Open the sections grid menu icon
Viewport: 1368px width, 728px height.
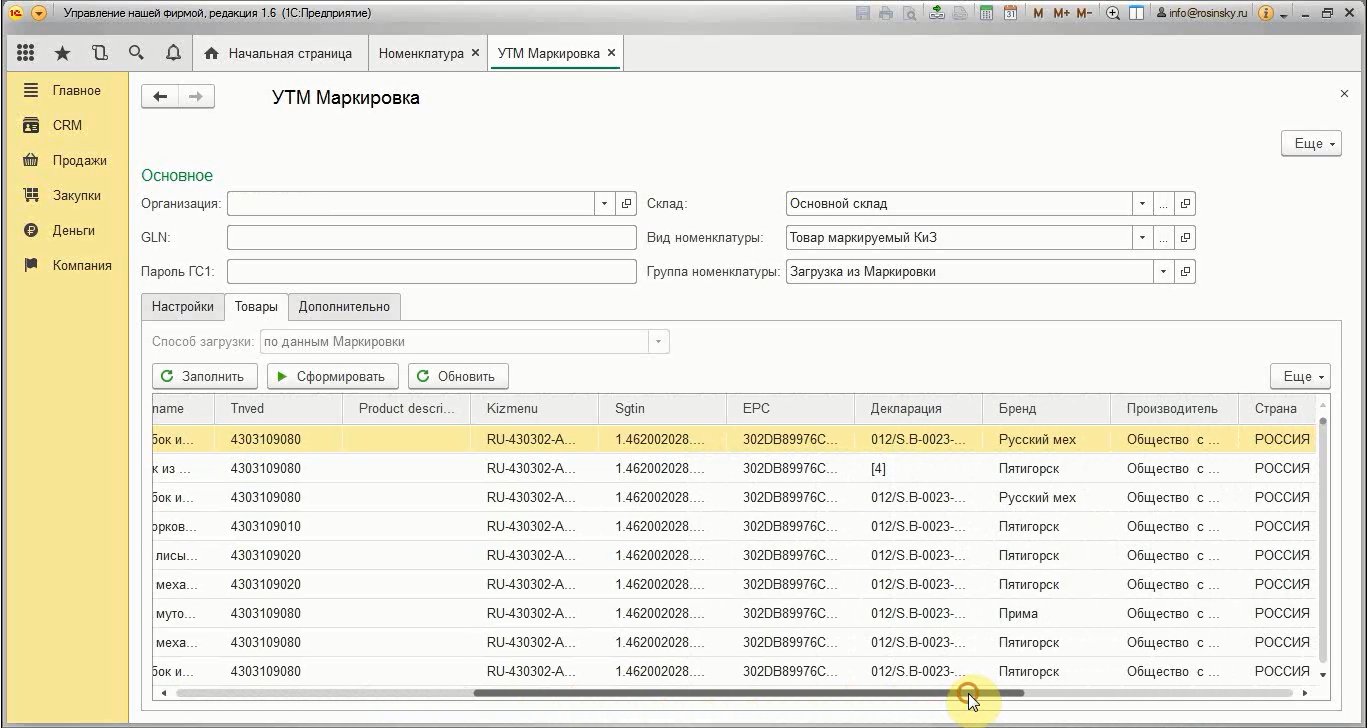tap(26, 53)
